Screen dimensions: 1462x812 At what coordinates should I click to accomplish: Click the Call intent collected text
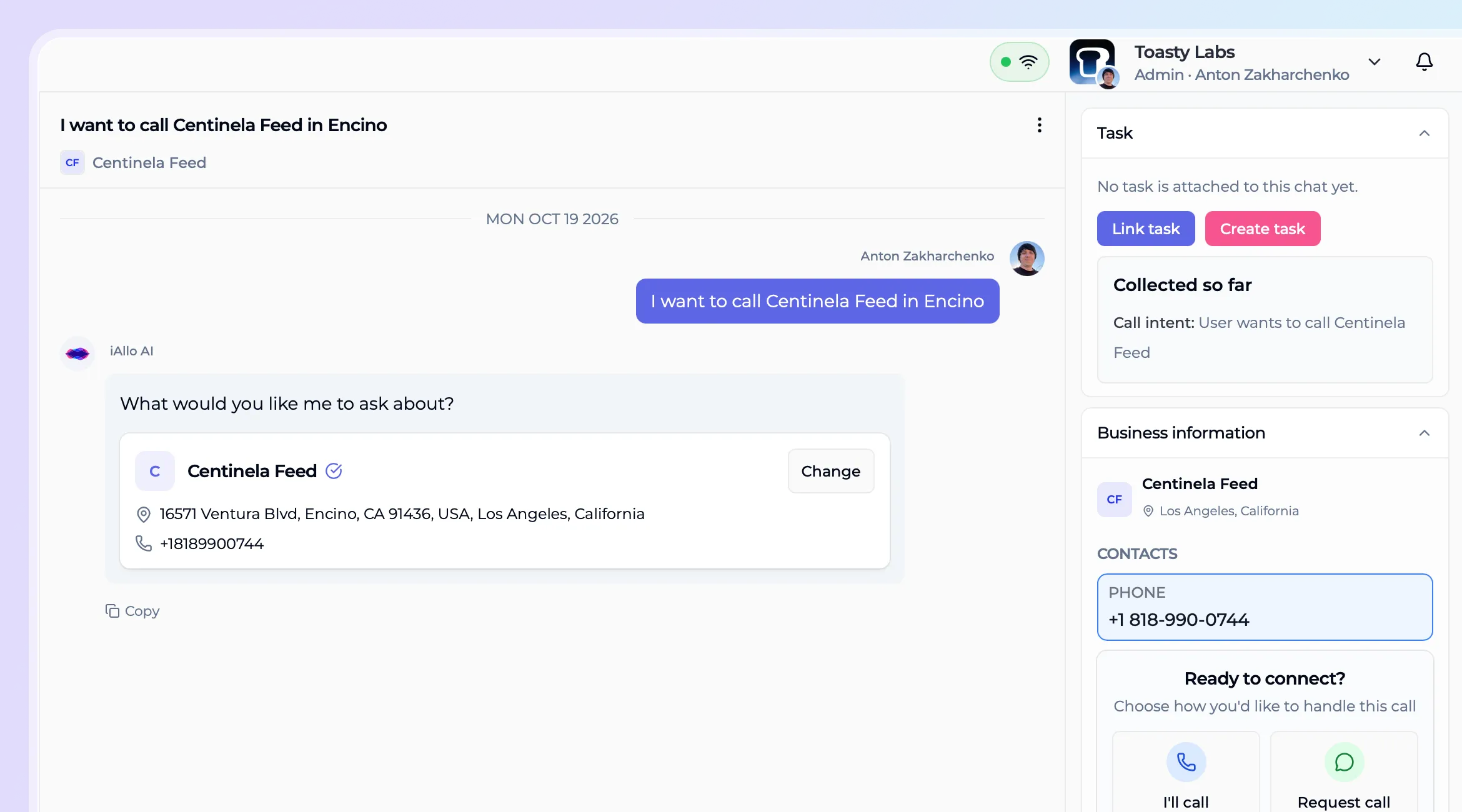coord(1259,337)
